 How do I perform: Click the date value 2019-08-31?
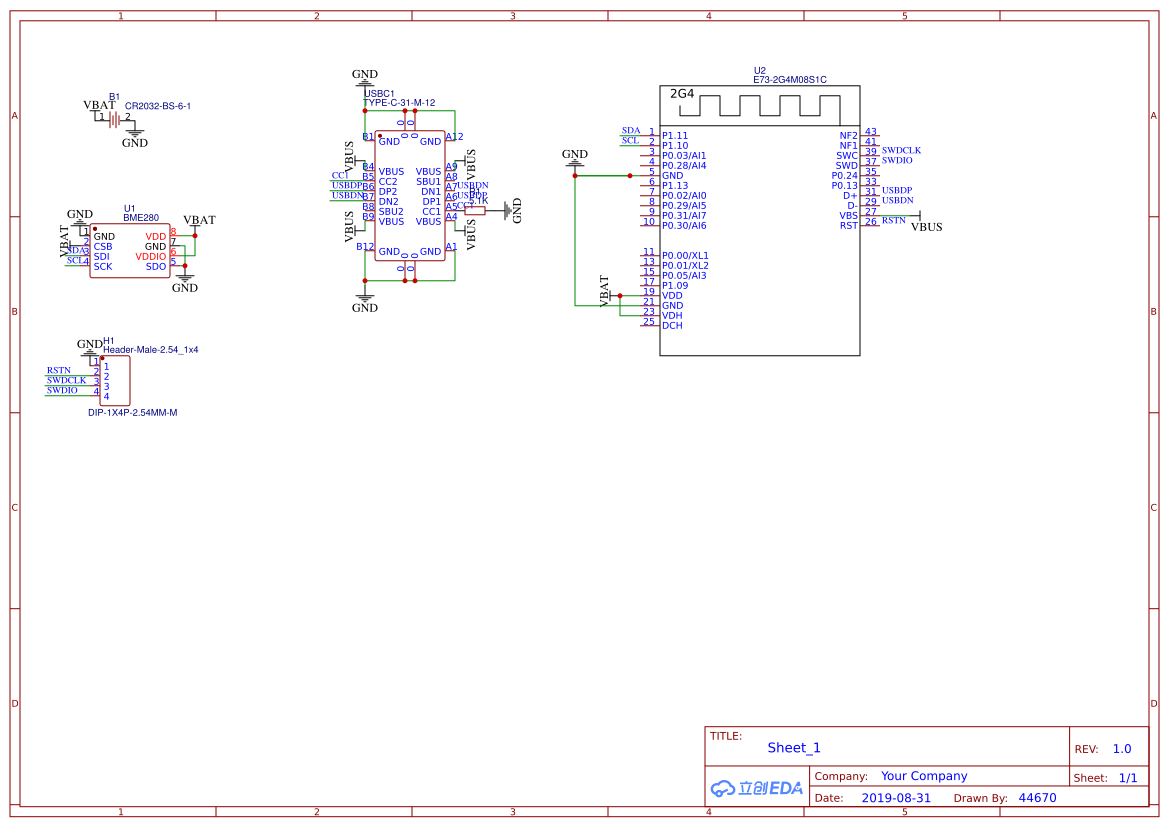896,798
